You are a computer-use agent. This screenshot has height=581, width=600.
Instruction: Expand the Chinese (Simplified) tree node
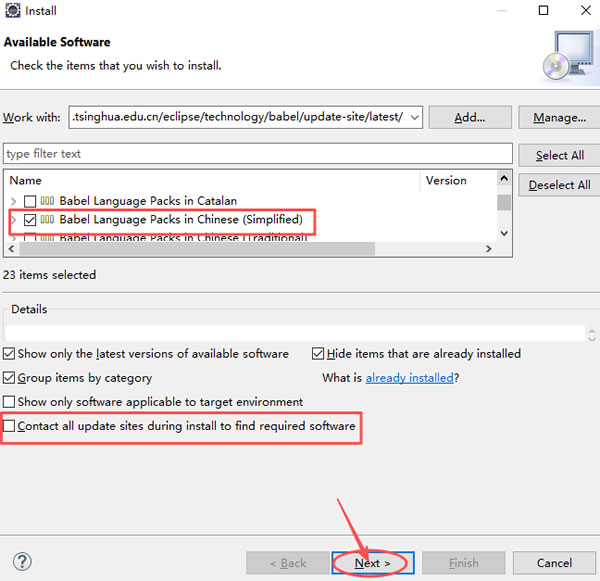click(x=13, y=219)
